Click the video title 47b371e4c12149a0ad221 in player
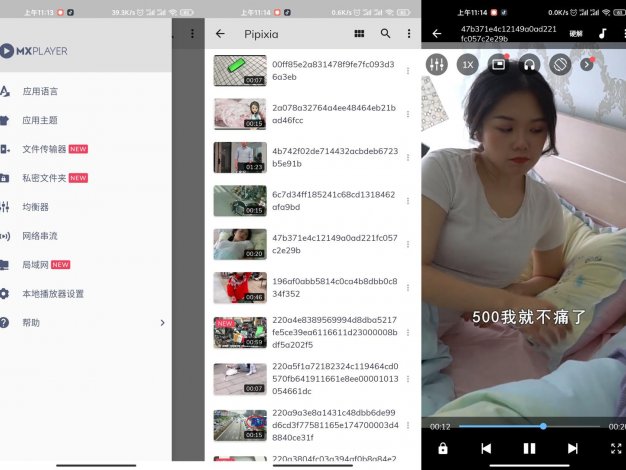This screenshot has width=626, height=470. point(509,34)
